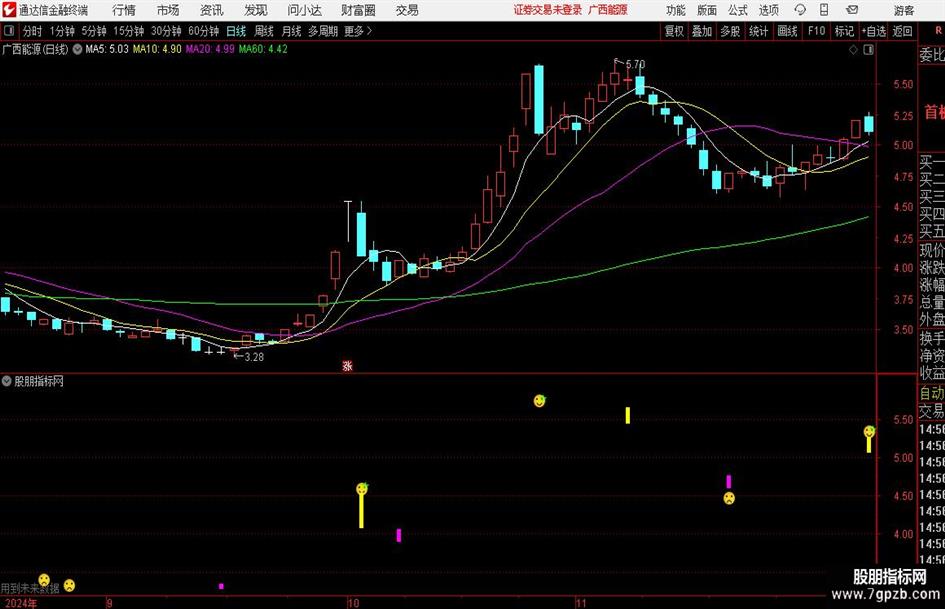The height and width of the screenshot is (609, 945).
Task: Switch to the 15分钟 period
Action: click(129, 31)
